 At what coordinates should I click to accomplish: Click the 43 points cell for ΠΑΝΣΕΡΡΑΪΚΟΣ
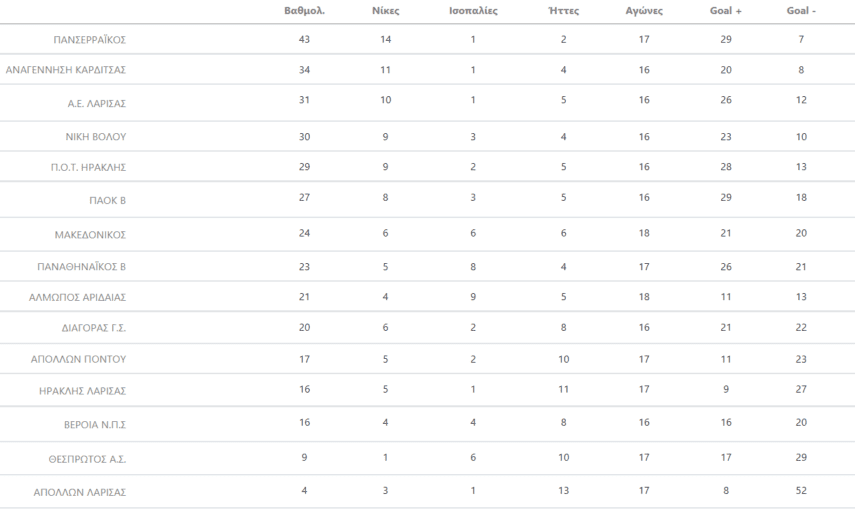(305, 38)
